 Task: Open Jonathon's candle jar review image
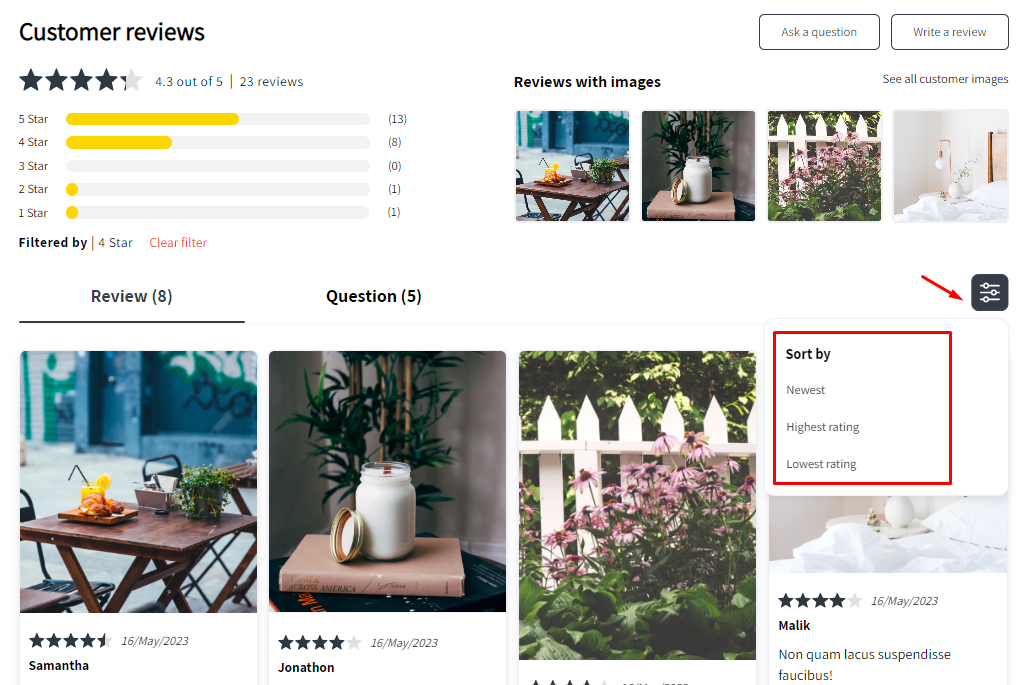pyautogui.click(x=387, y=481)
